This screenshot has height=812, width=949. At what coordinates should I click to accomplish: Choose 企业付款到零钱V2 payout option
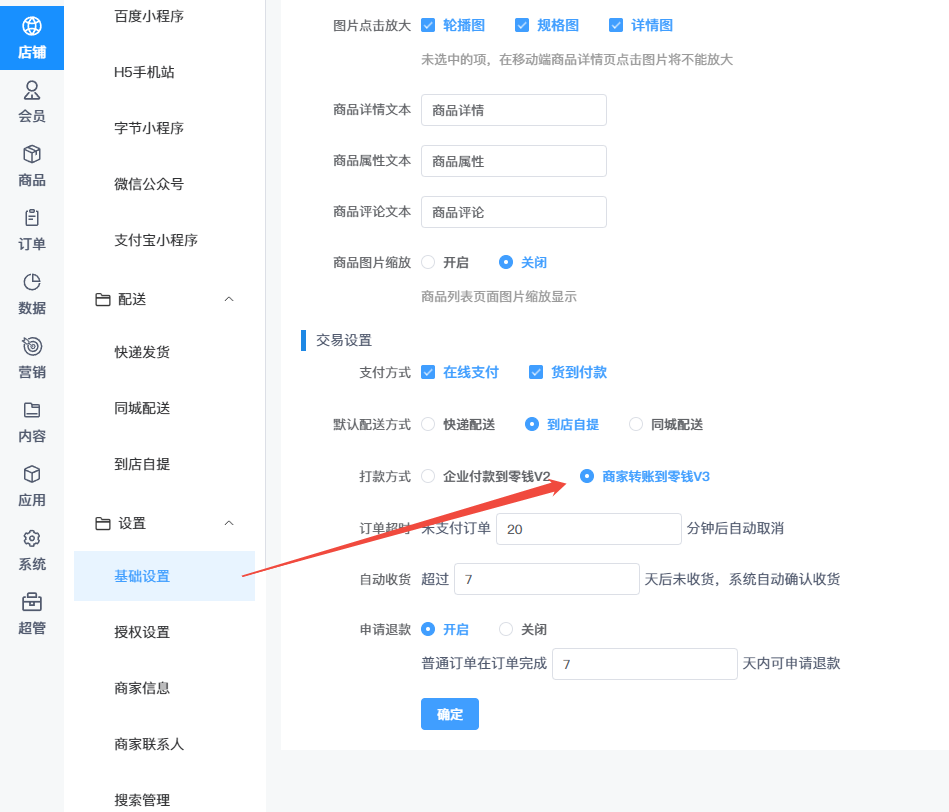tap(428, 476)
